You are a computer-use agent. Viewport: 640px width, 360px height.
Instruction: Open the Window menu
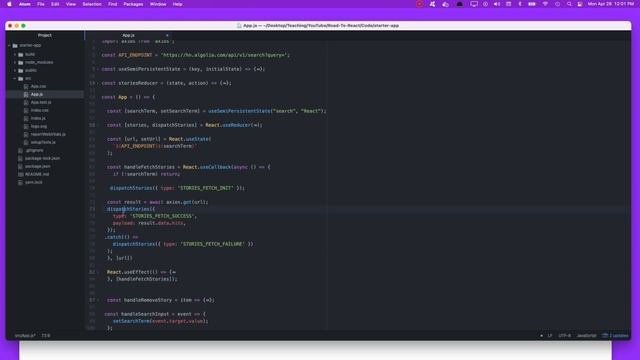coord(158,4)
